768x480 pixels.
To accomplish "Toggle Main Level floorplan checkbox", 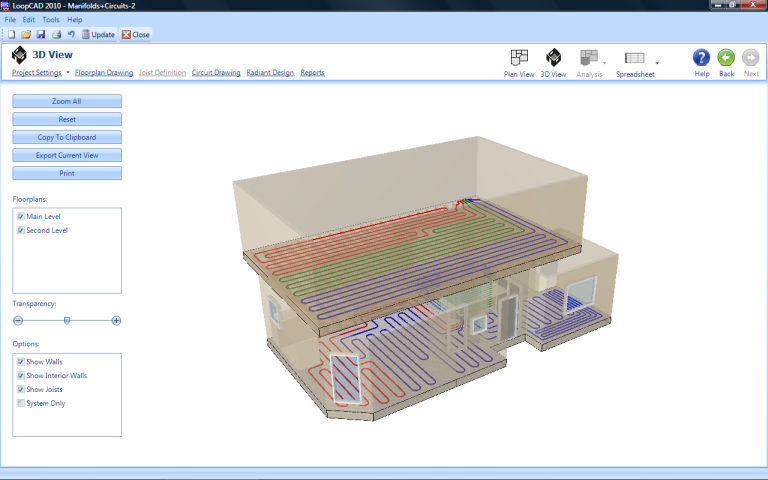I will coord(21,216).
